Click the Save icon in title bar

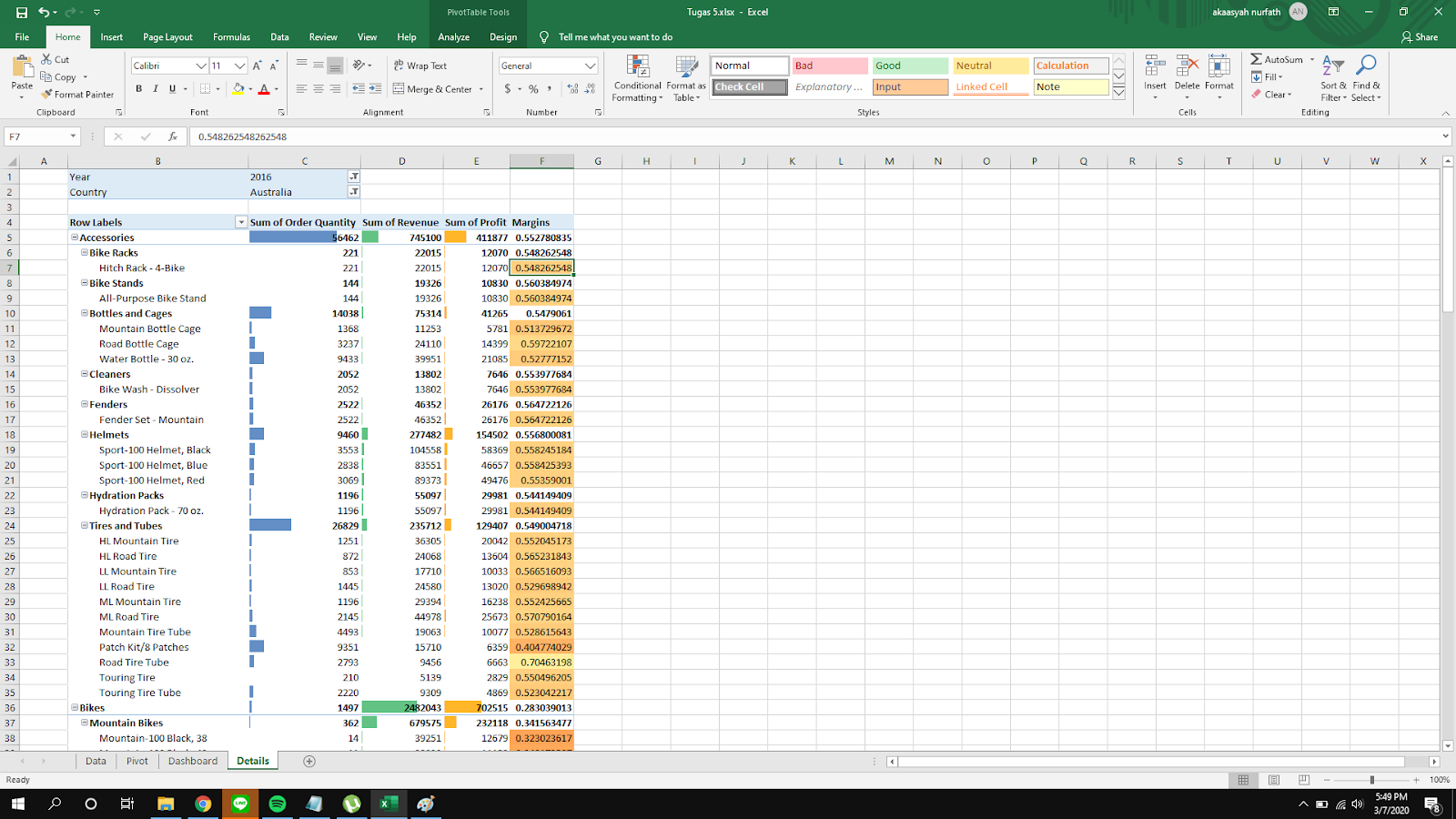pyautogui.click(x=22, y=13)
